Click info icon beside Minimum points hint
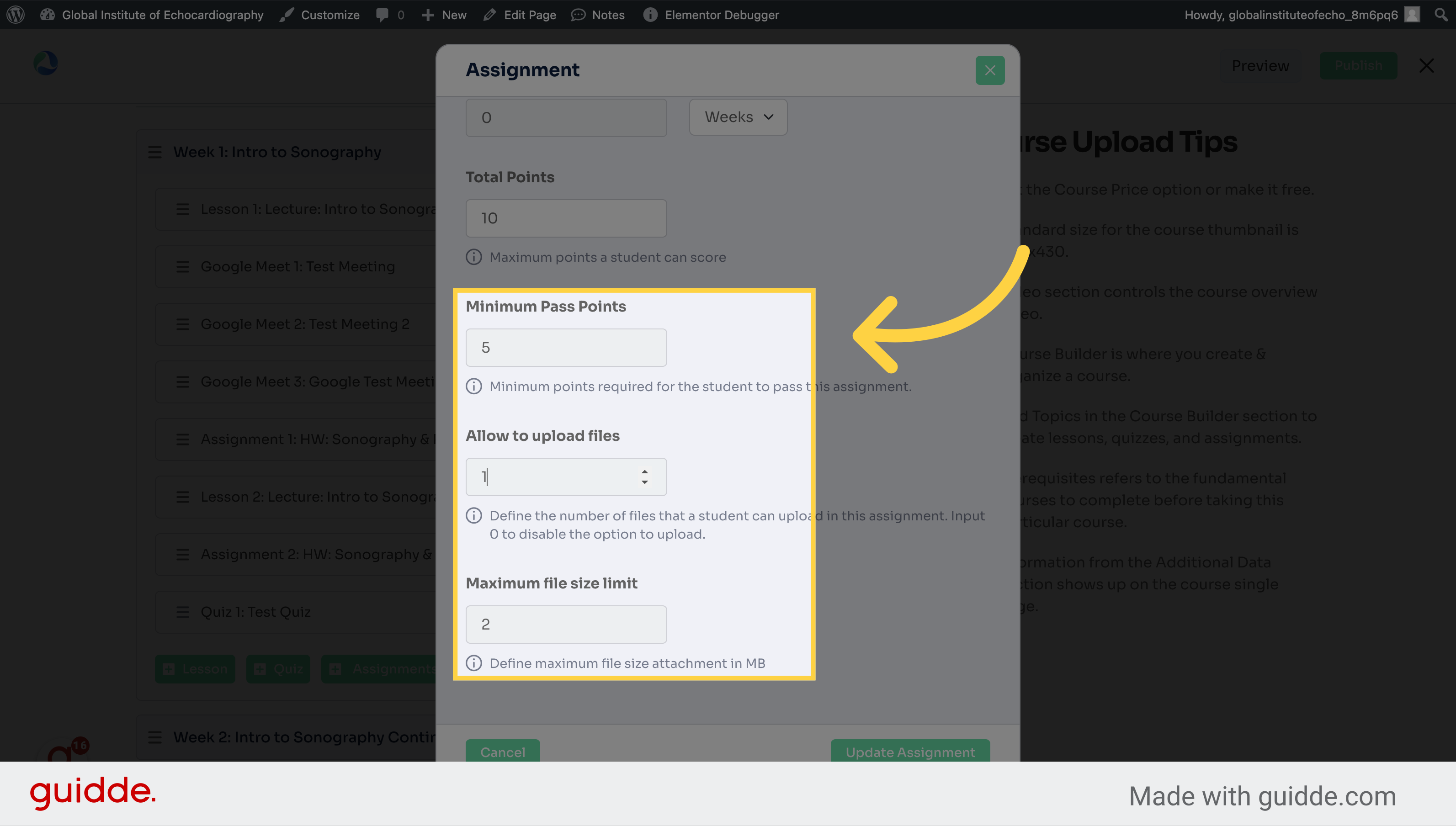Viewport: 1456px width, 826px height. (474, 387)
